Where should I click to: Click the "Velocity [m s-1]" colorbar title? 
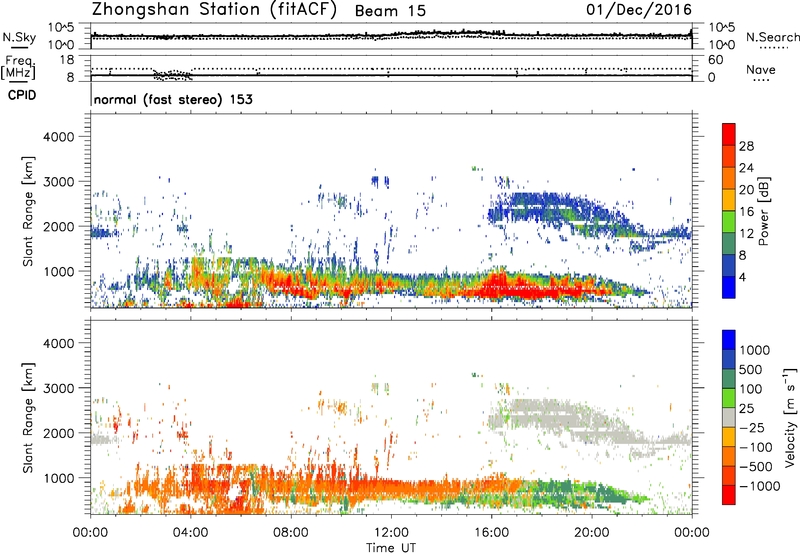tap(790, 418)
